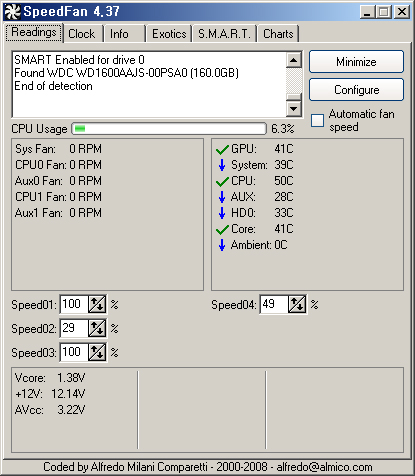Click the Speed01 value field
Image resolution: width=415 pixels, height=476 pixels.
[x=74, y=304]
